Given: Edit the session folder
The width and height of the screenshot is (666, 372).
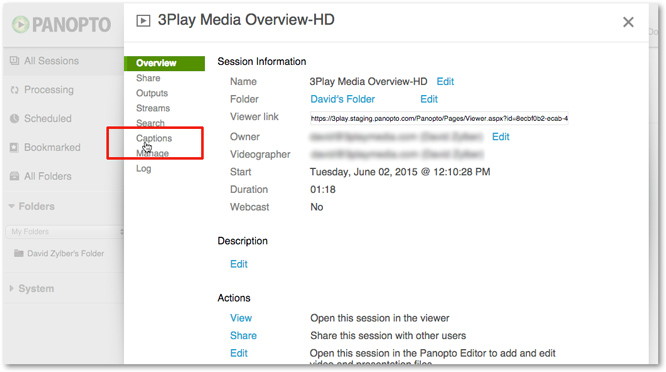Looking at the screenshot, I should point(429,99).
